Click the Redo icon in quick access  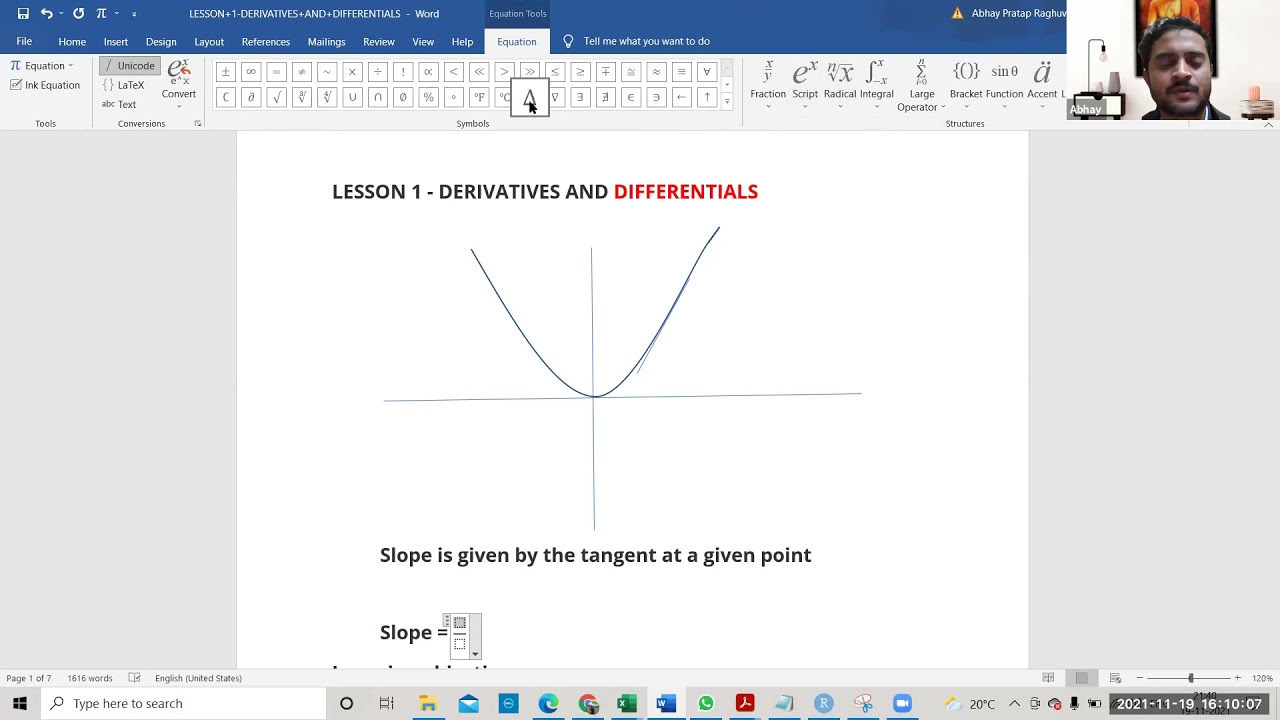click(78, 14)
